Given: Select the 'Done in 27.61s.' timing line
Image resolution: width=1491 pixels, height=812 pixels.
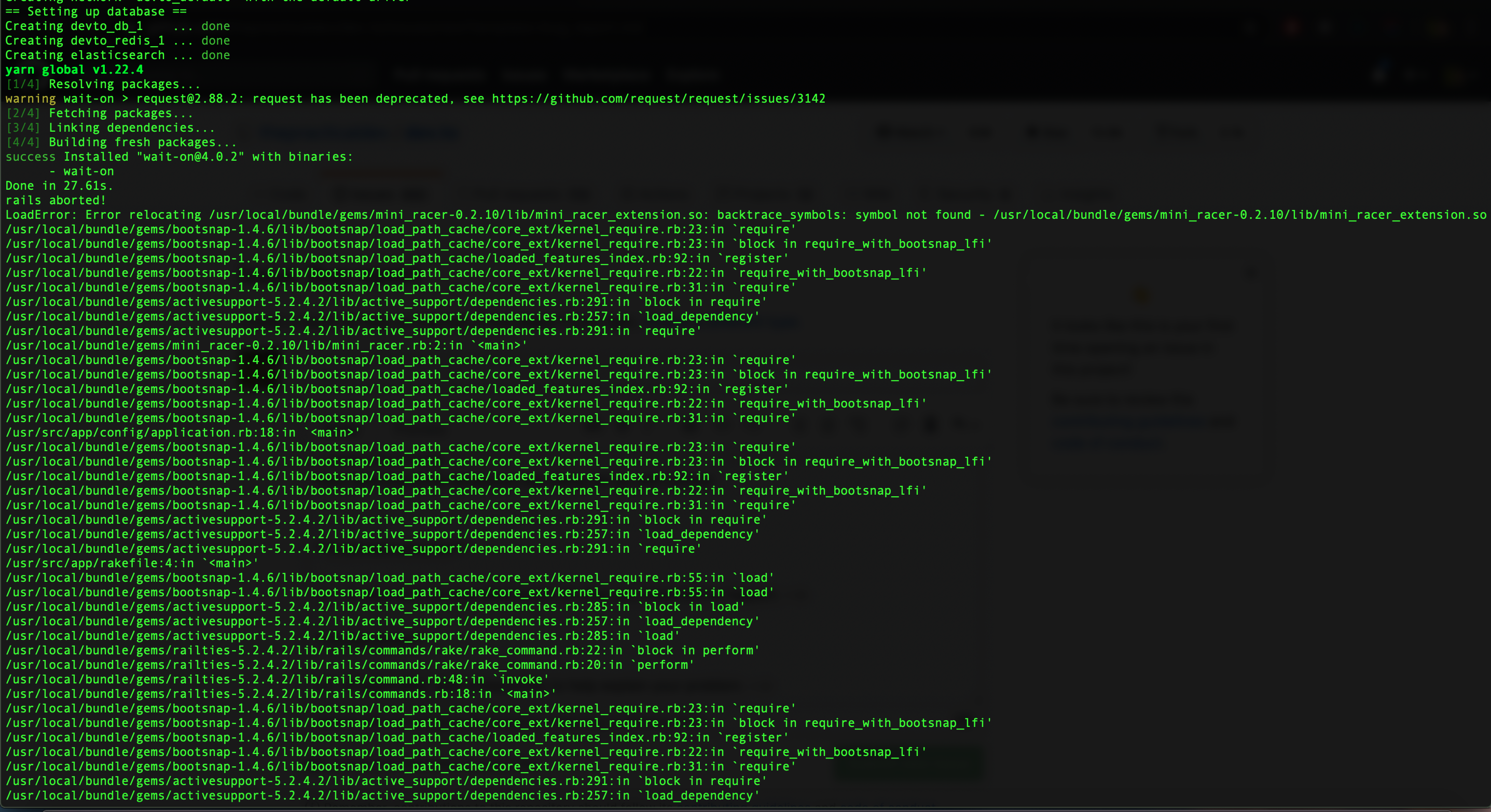Looking at the screenshot, I should pyautogui.click(x=58, y=185).
